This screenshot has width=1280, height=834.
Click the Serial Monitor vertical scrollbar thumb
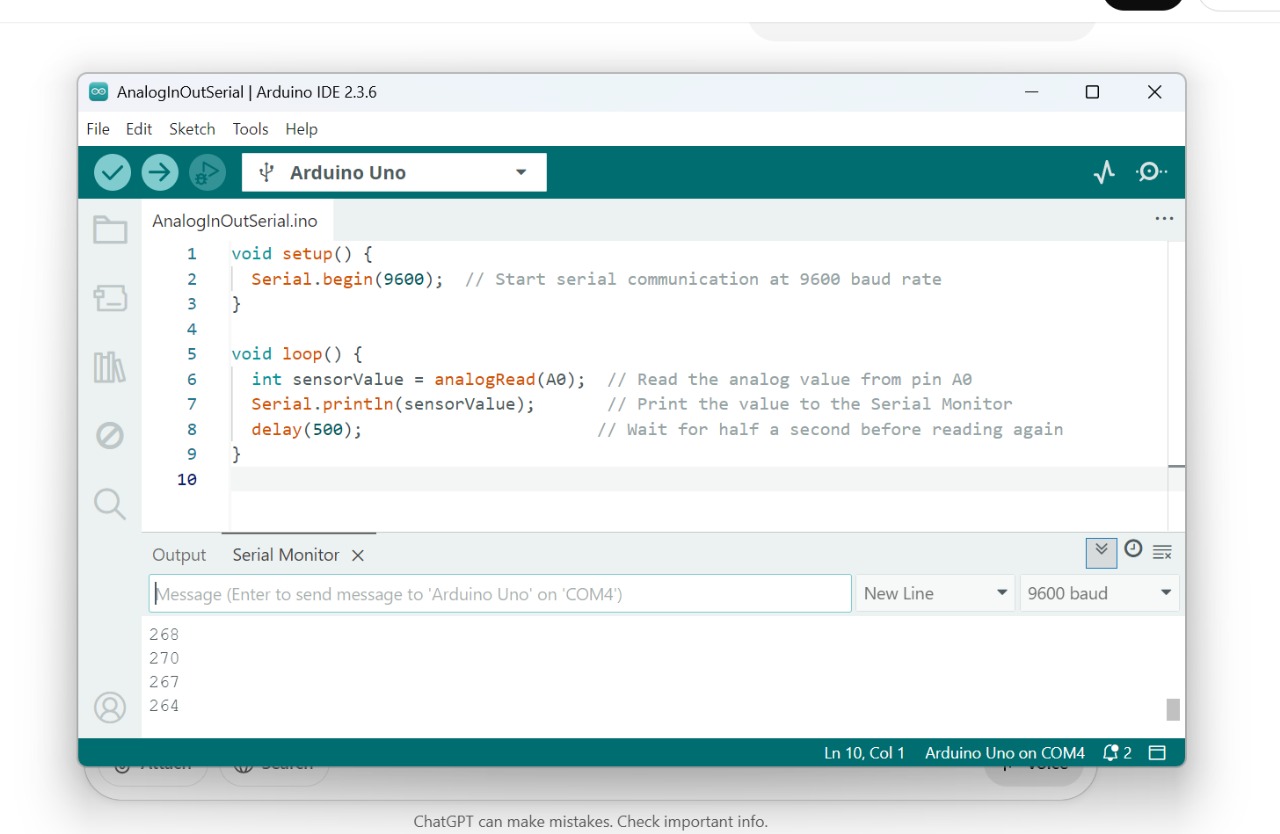point(1173,709)
